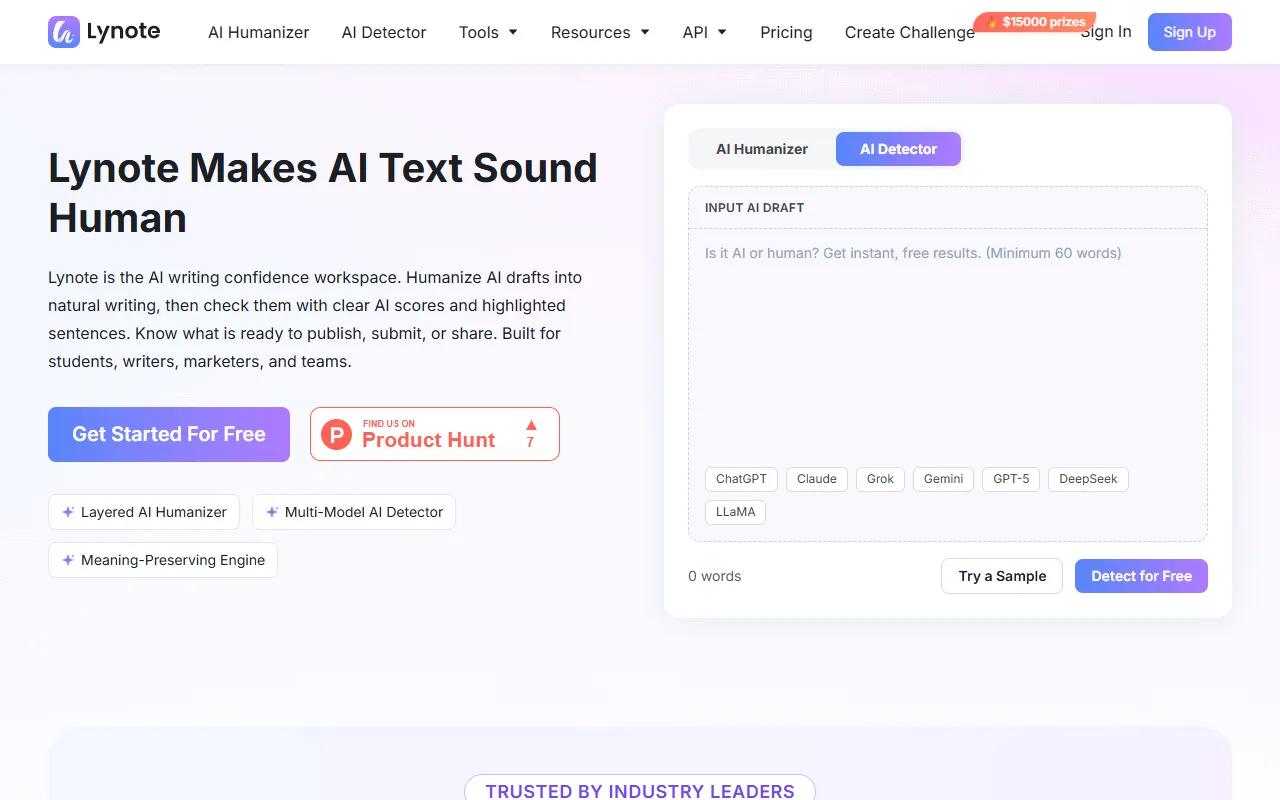Open AI Humanizer in the top navigation
The image size is (1280, 800).
click(259, 32)
